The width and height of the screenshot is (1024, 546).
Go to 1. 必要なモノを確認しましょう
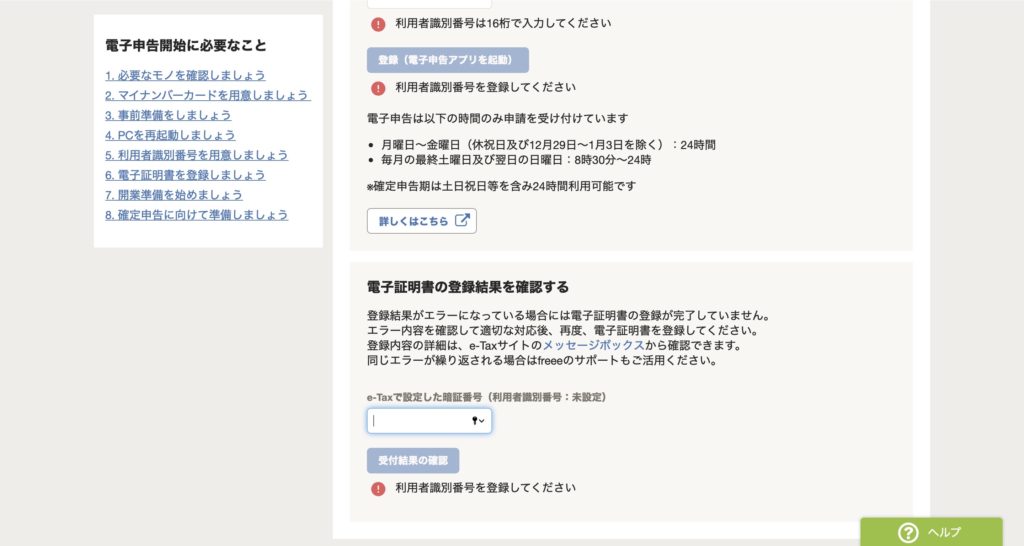pos(185,75)
